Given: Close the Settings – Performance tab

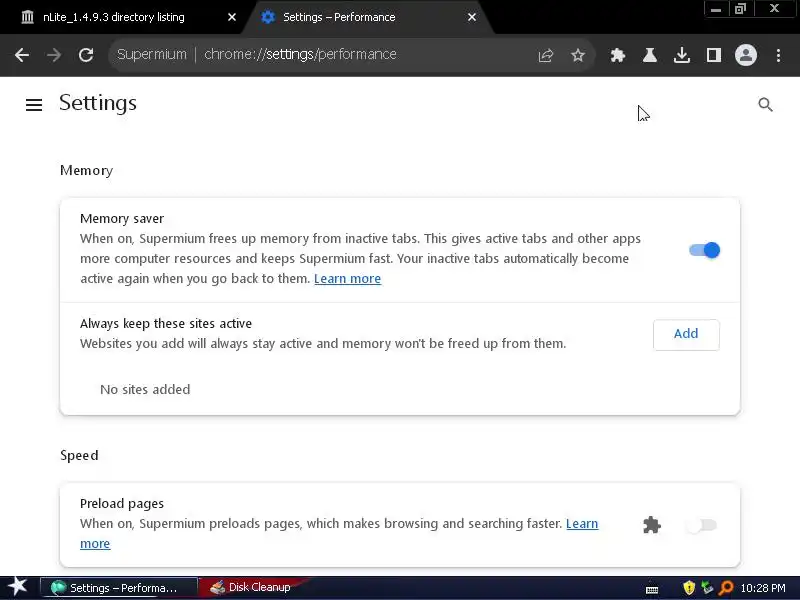Looking at the screenshot, I should tap(472, 17).
